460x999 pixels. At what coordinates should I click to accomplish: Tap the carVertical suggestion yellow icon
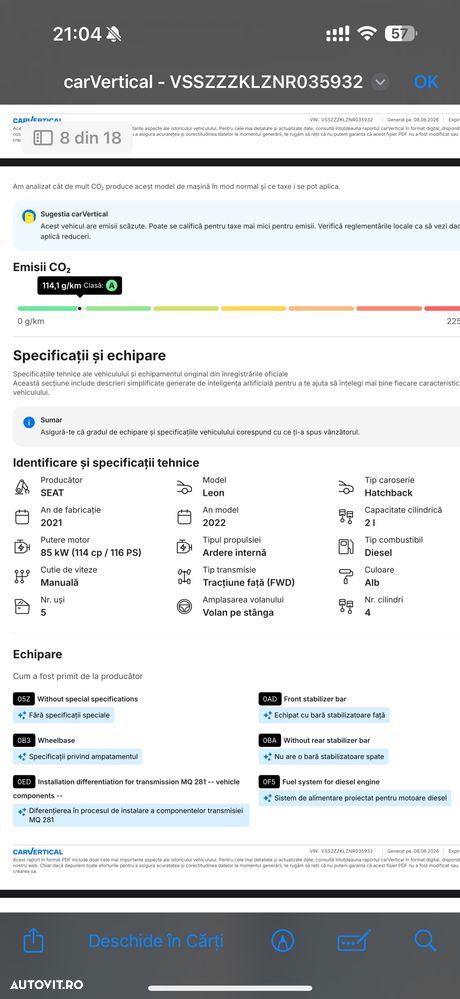pyautogui.click(x=29, y=217)
